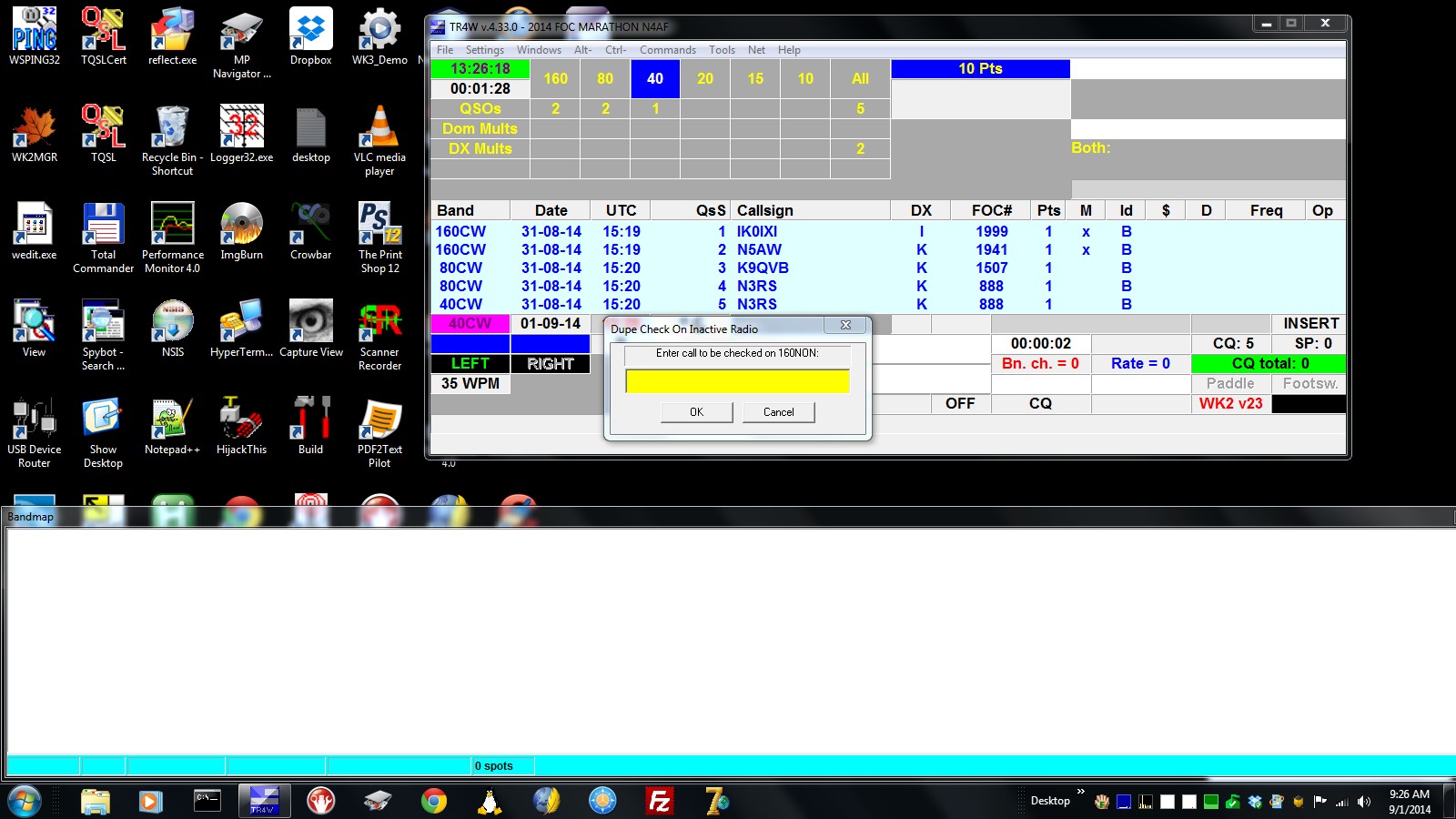This screenshot has height=819, width=1456.
Task: Select the N5AW log row callsign
Action: click(759, 249)
